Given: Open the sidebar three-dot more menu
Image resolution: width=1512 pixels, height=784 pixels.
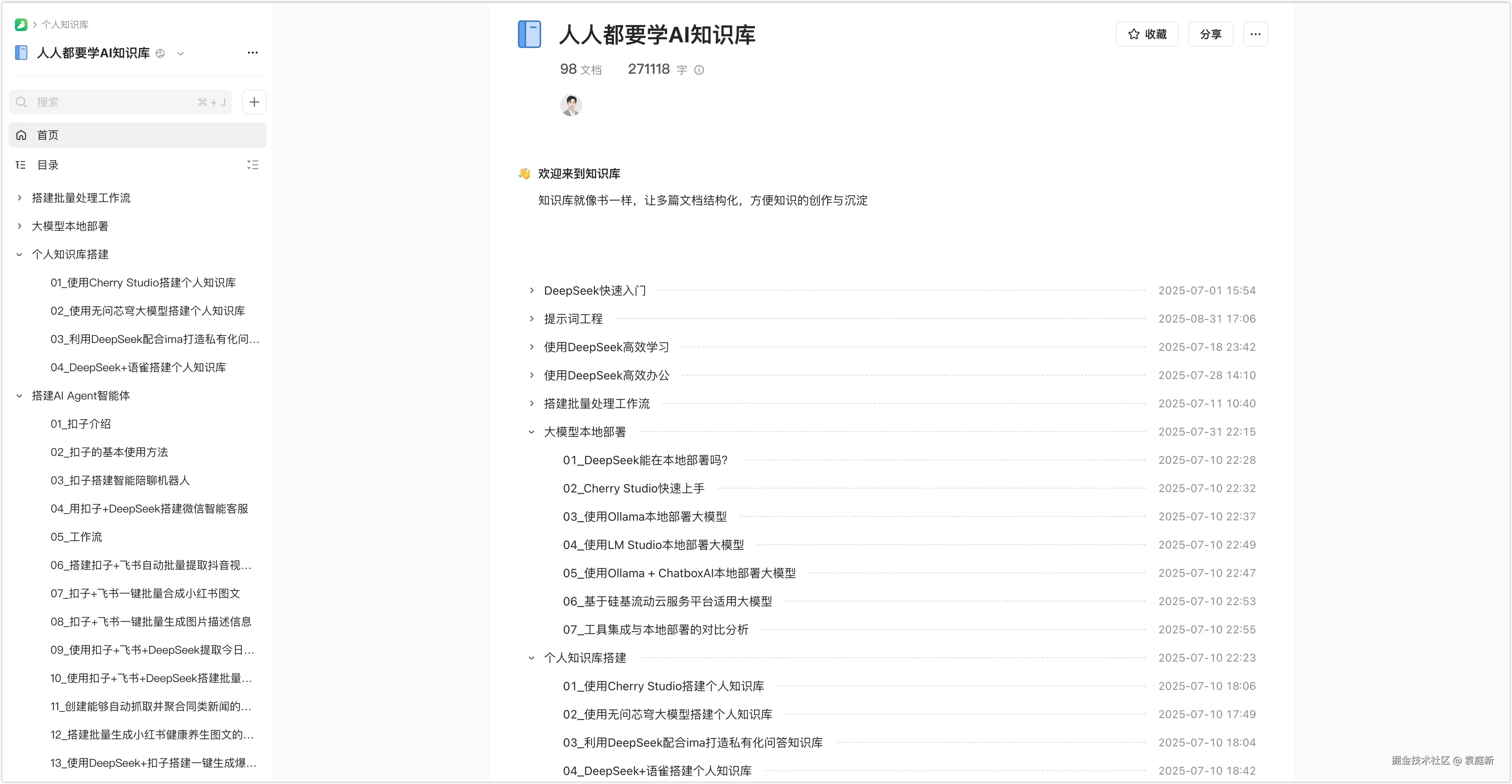Looking at the screenshot, I should pyautogui.click(x=252, y=53).
